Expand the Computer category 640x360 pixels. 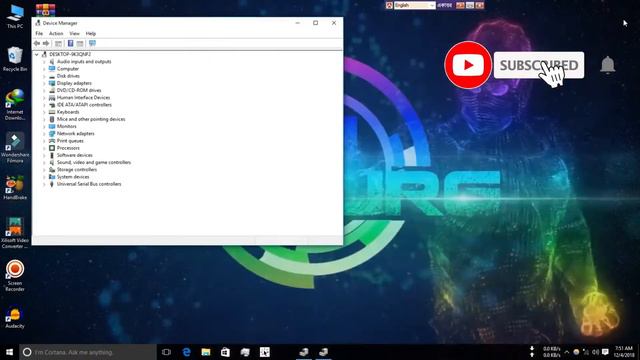tap(44, 69)
